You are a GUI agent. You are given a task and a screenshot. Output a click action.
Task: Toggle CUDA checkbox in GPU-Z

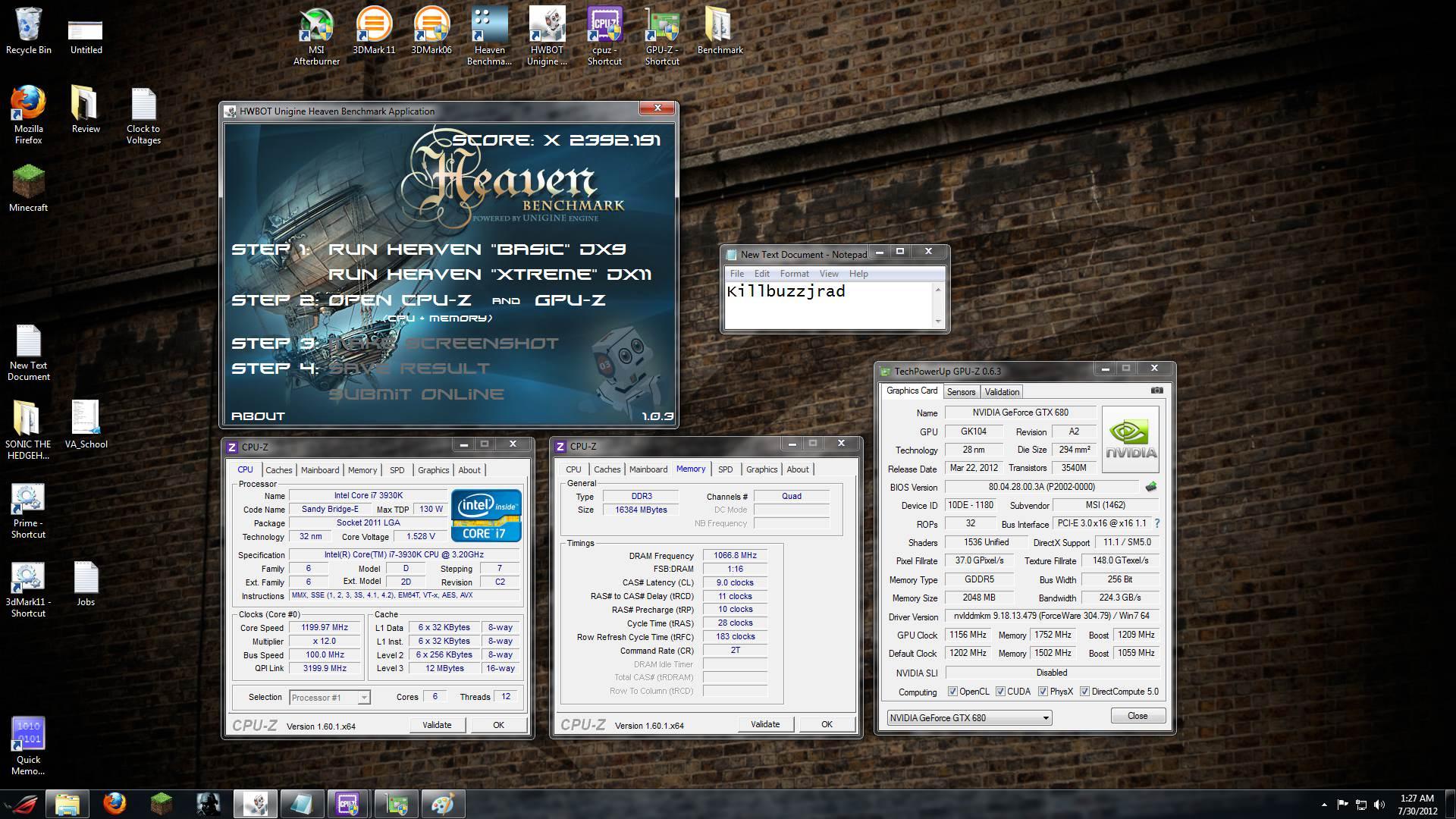pos(1000,692)
